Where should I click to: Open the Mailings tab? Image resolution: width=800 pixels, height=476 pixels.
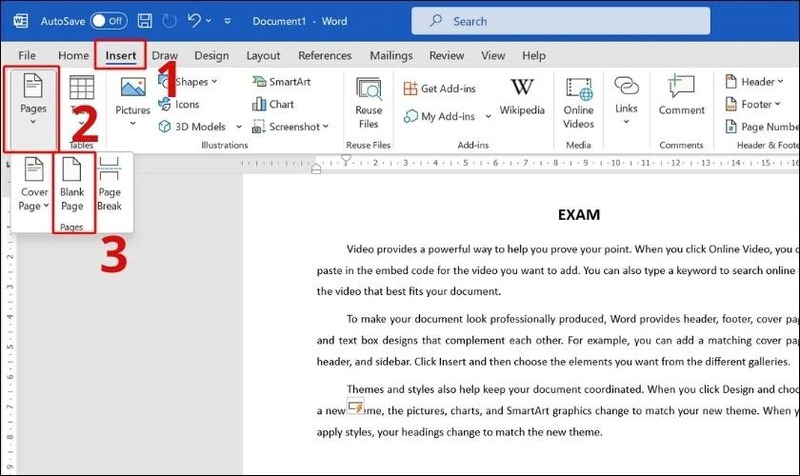(391, 55)
